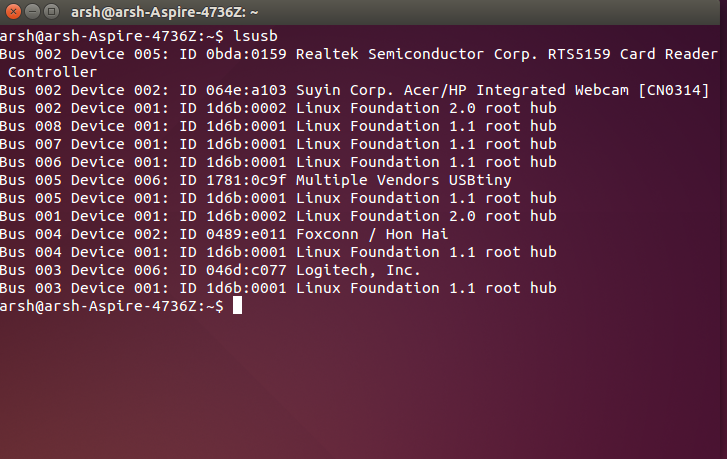Image resolution: width=727 pixels, height=459 pixels.
Task: Click the Bus 008 root hub line
Action: point(278,126)
